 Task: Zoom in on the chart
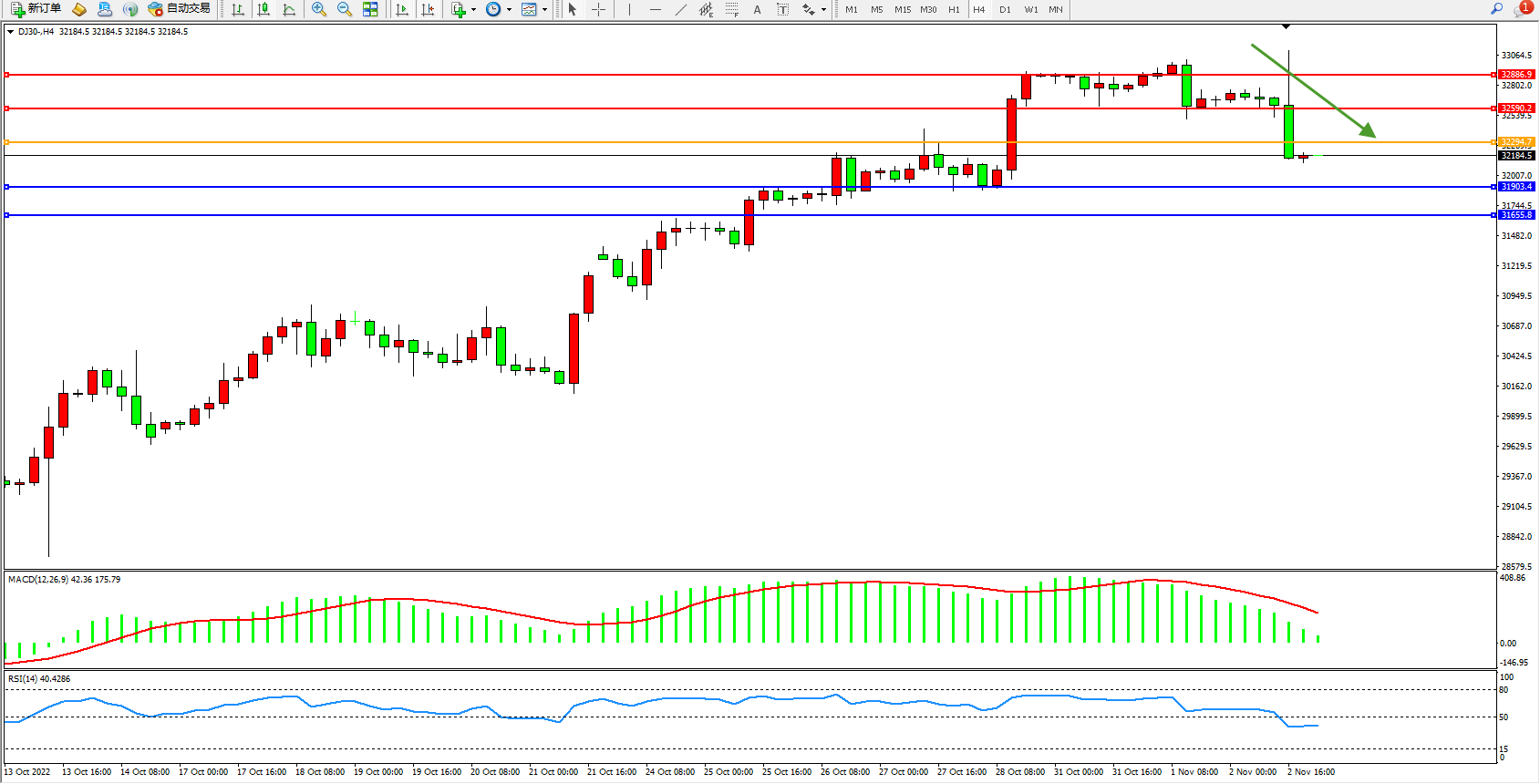coord(318,9)
